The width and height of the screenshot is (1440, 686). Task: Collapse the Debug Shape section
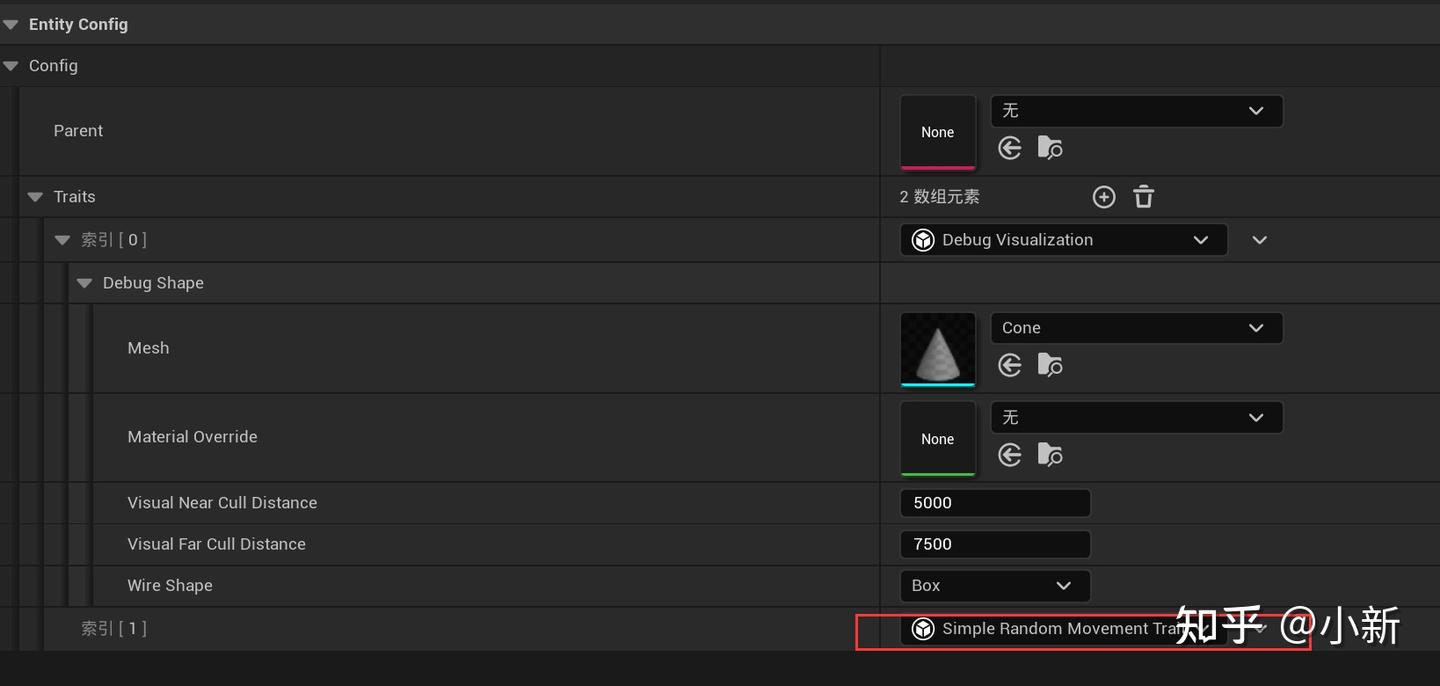85,283
